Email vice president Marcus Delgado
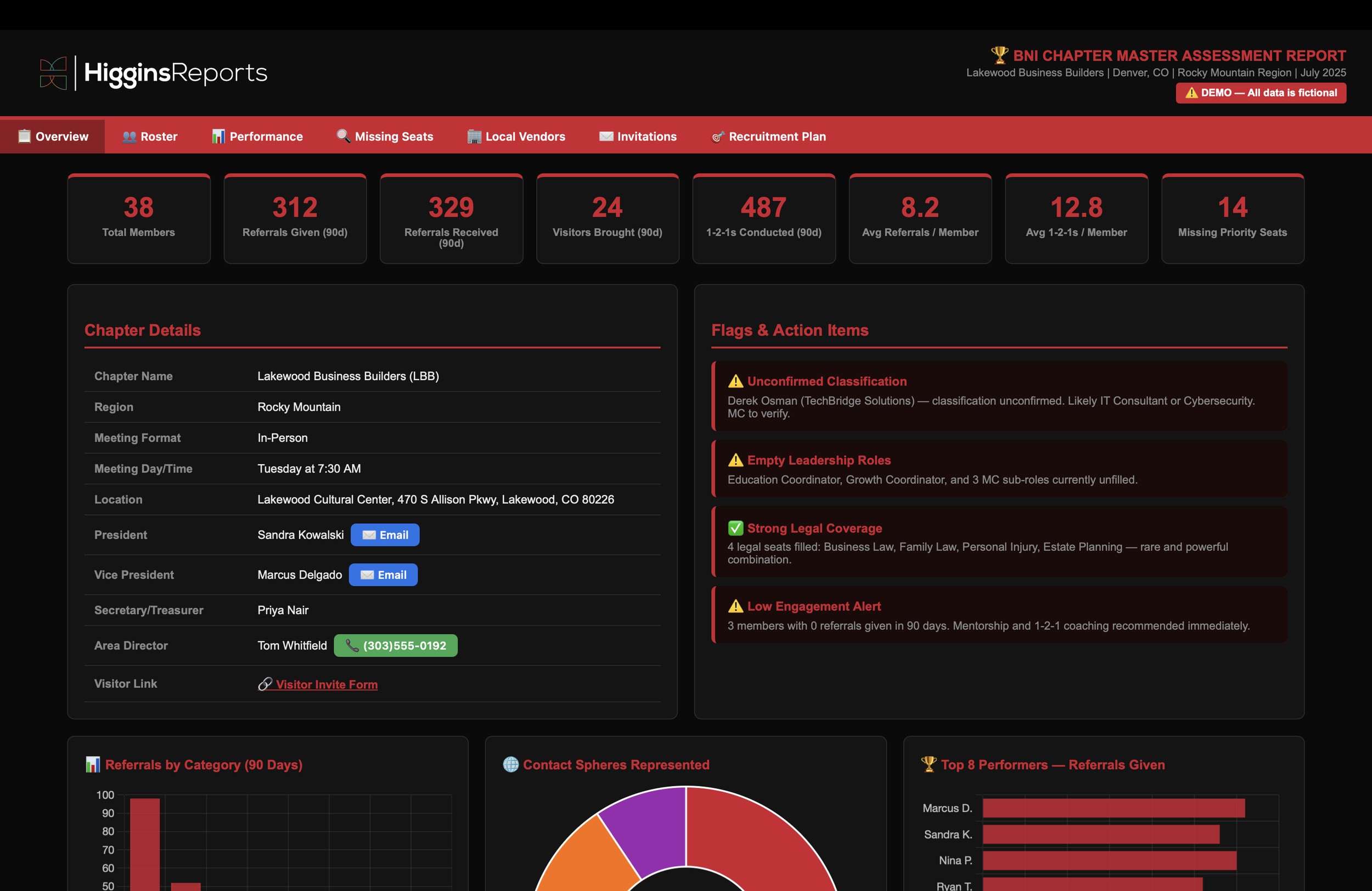 [383, 574]
